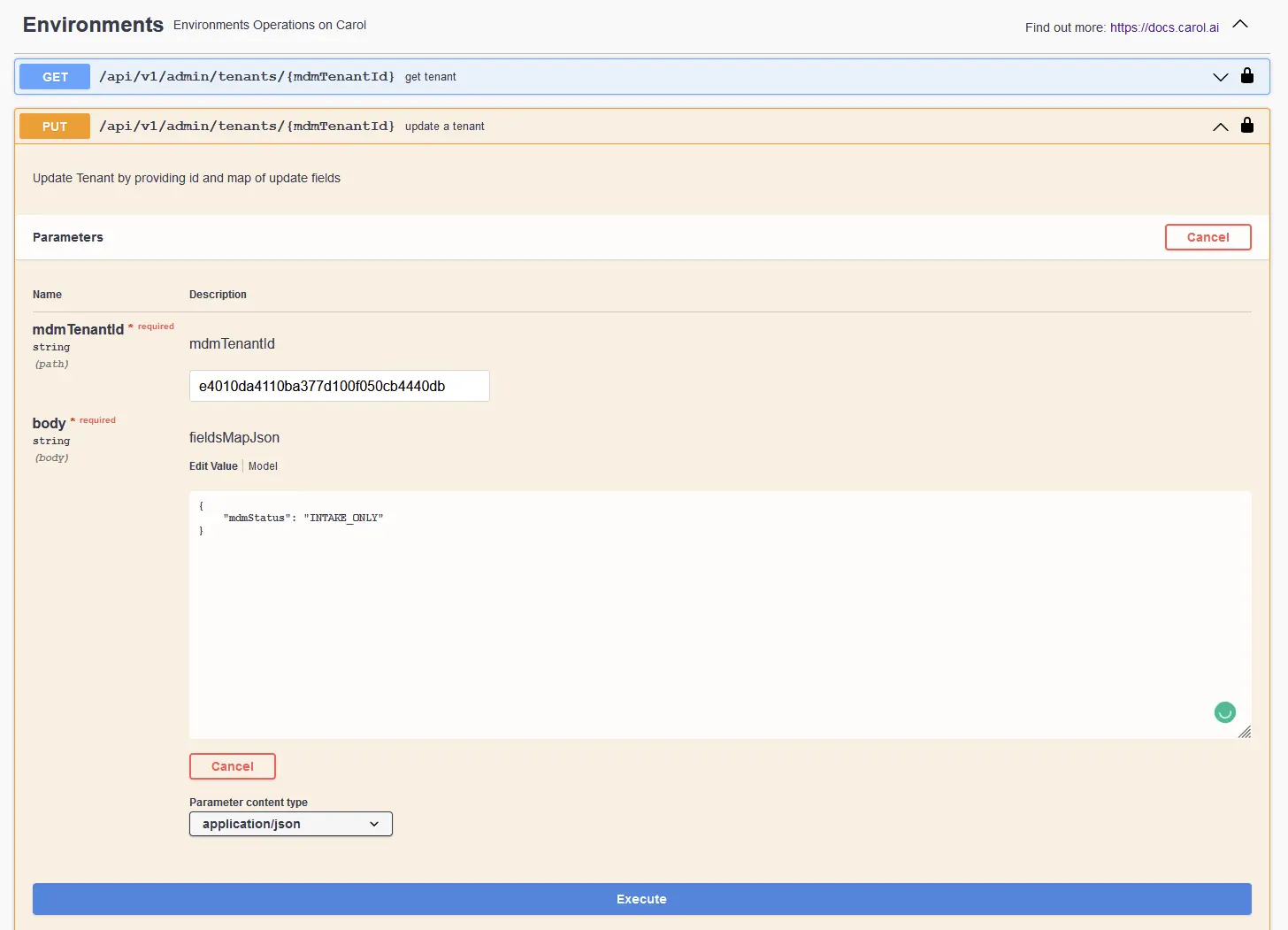Cancel the try-it-out in the Parameters header

[1208, 237]
